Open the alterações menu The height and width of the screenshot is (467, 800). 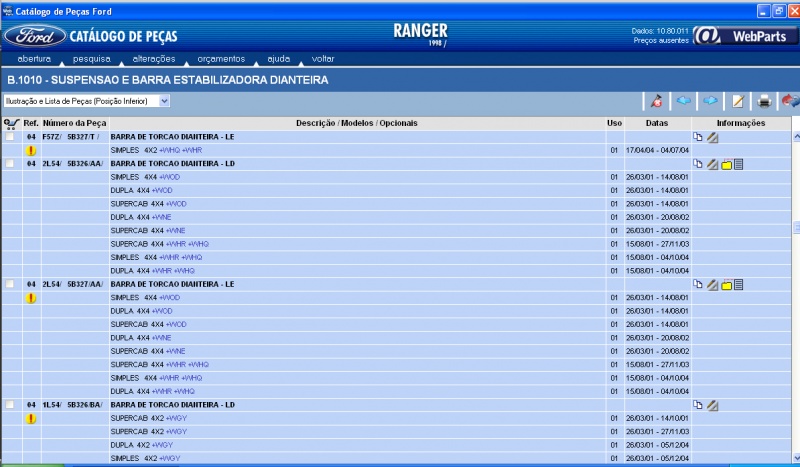154,59
